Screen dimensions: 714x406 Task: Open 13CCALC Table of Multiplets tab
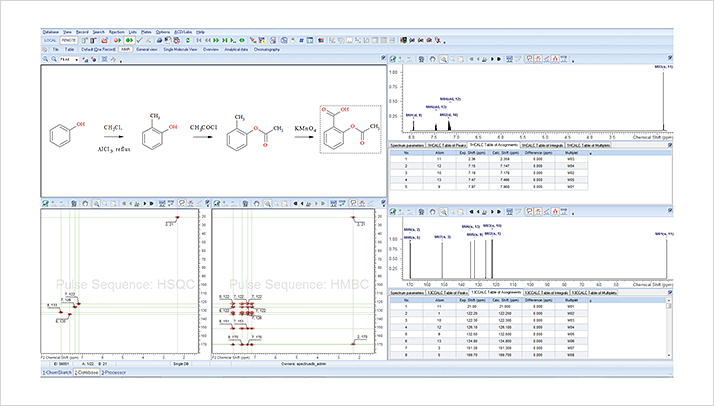594,292
